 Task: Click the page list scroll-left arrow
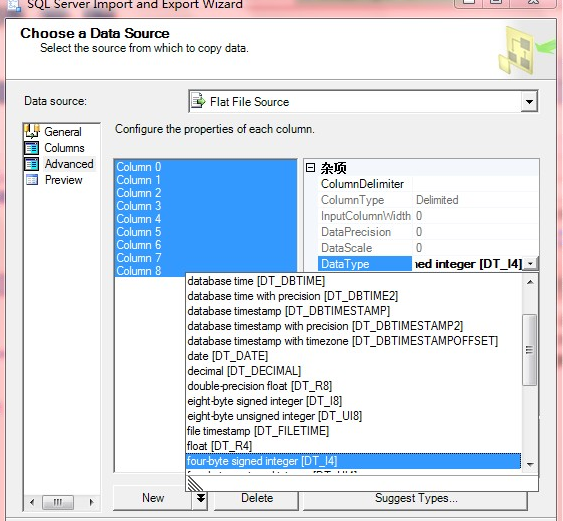click(x=32, y=502)
